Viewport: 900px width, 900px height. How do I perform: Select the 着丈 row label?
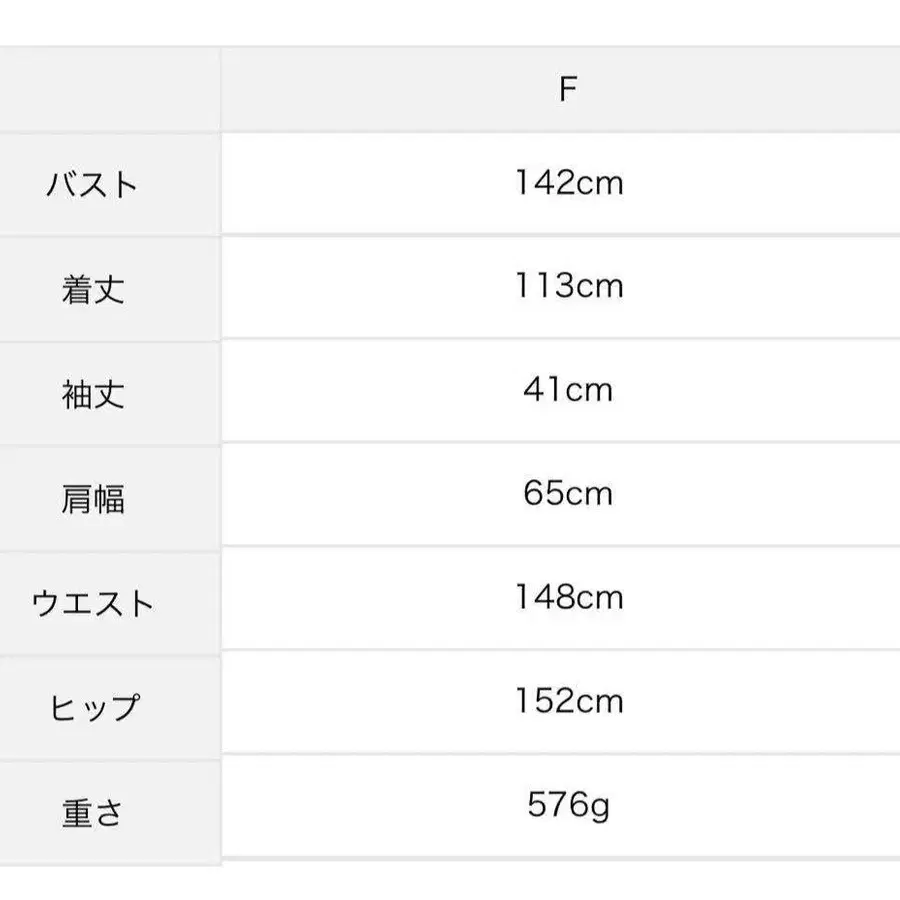93,290
